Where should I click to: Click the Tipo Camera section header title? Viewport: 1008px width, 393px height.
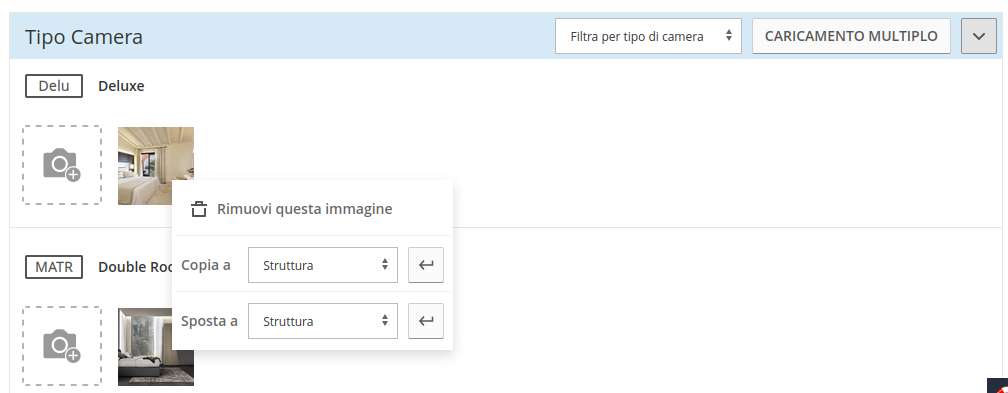click(84, 37)
